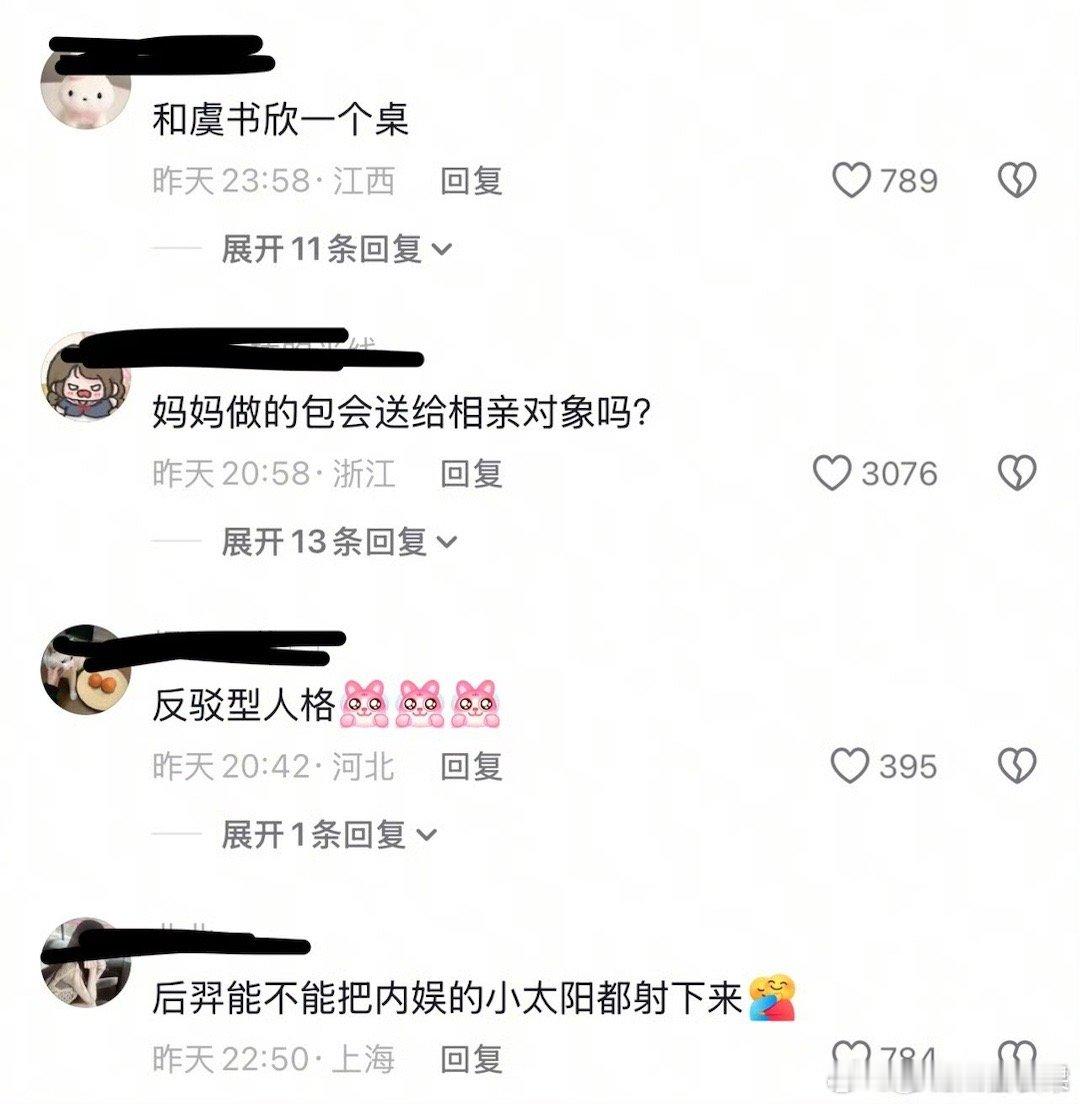Viewport: 1080px width, 1104px height.
Task: Dislike the 和虞书欣一个桌 comment
Action: pyautogui.click(x=1017, y=180)
